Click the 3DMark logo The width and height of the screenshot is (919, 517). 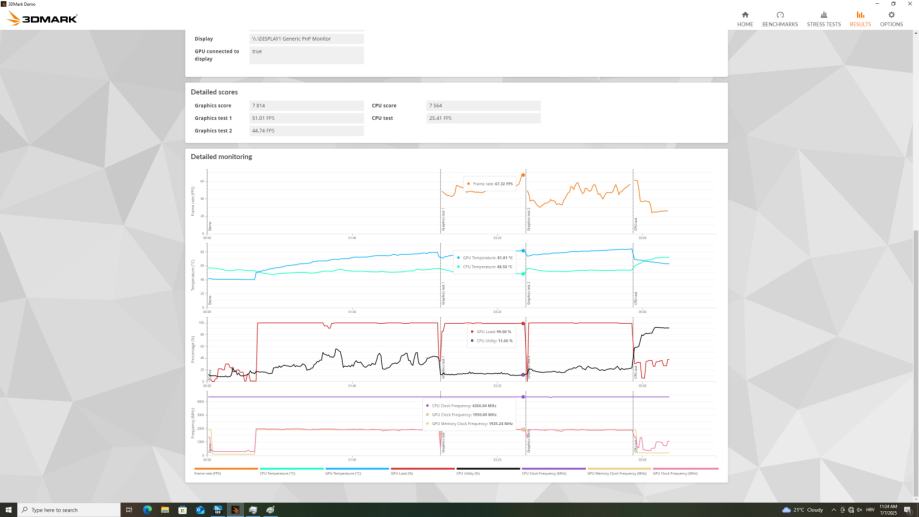[42, 19]
